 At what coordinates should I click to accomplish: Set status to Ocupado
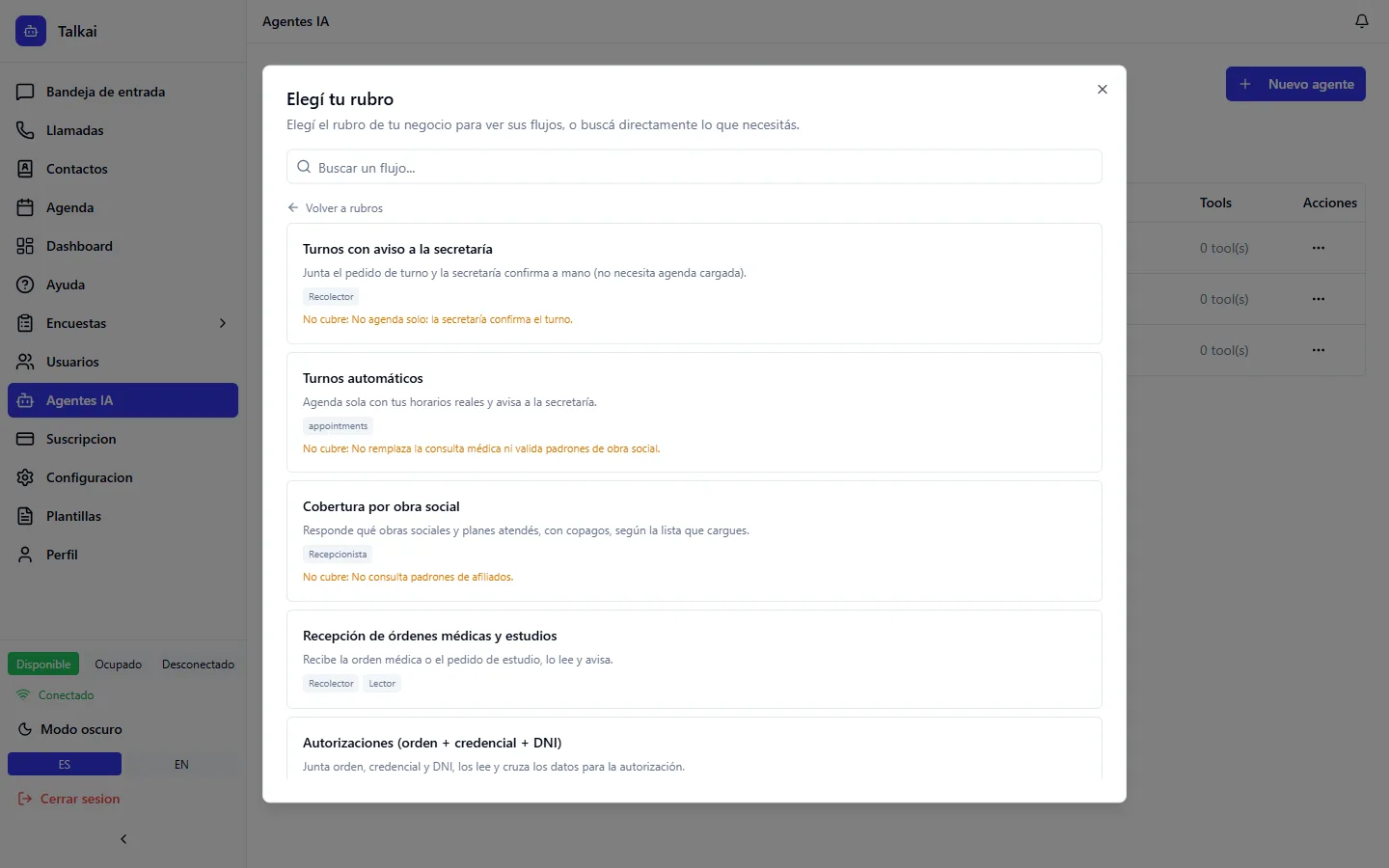click(x=119, y=665)
